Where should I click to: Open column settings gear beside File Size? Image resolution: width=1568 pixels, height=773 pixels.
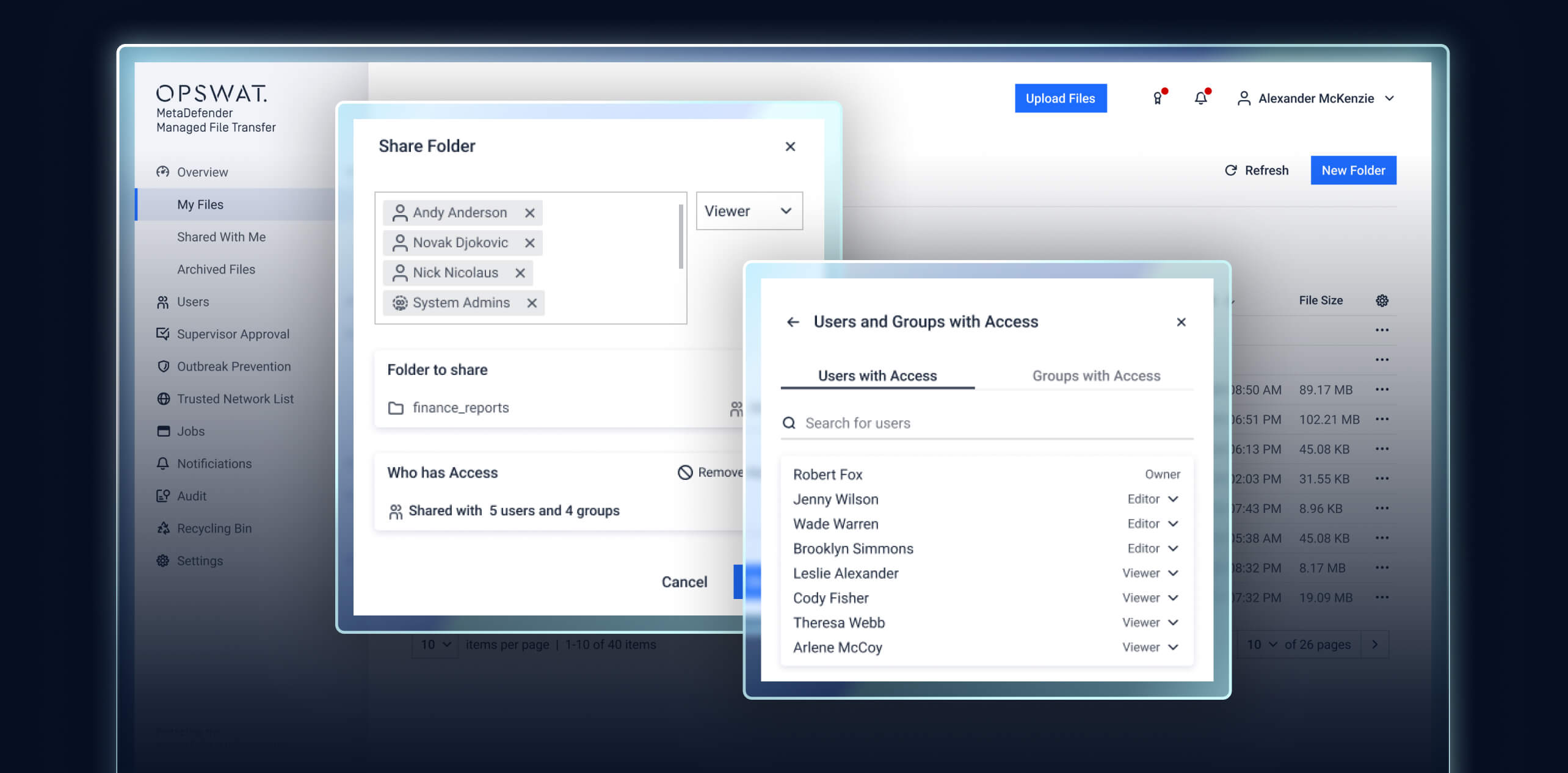1382,300
